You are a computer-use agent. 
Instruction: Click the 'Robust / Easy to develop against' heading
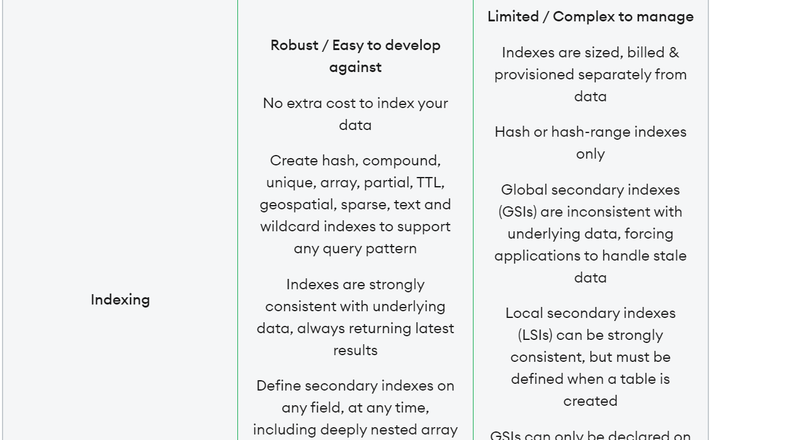355,56
